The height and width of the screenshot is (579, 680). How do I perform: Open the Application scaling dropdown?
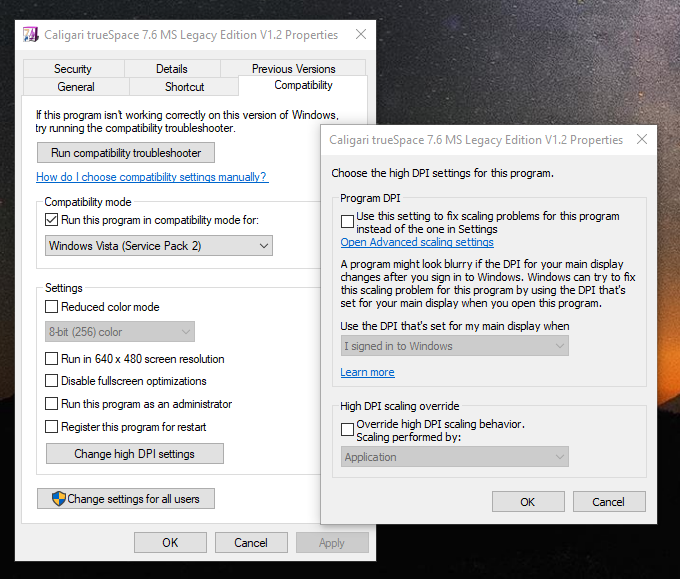tap(454, 457)
